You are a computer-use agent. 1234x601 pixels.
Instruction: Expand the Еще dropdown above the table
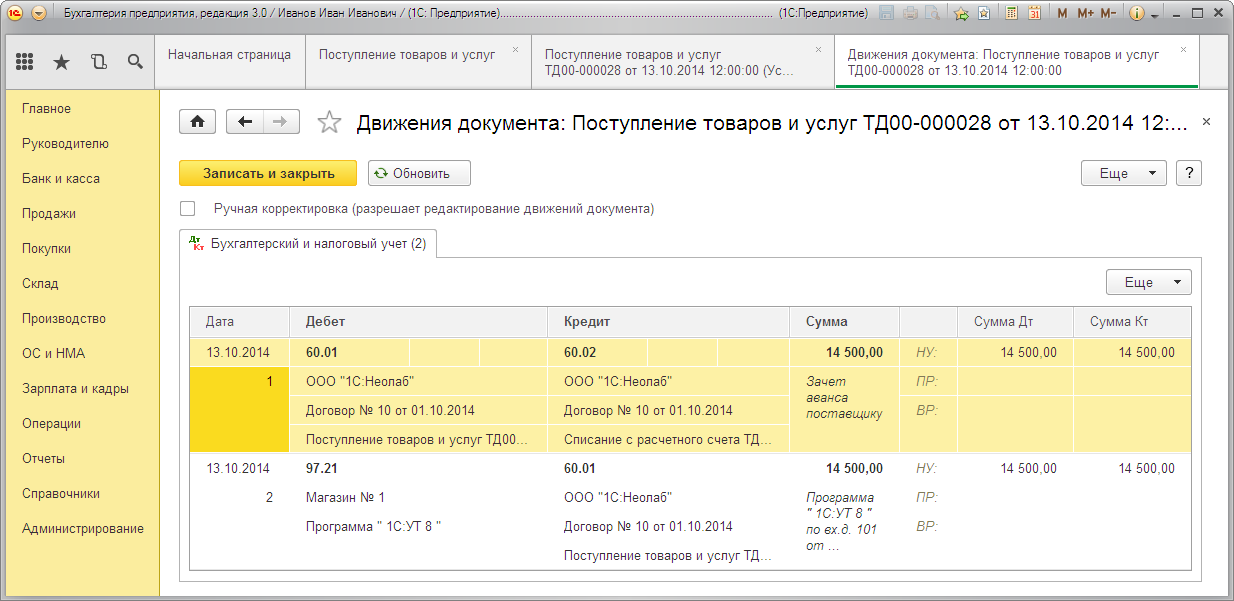(1149, 282)
